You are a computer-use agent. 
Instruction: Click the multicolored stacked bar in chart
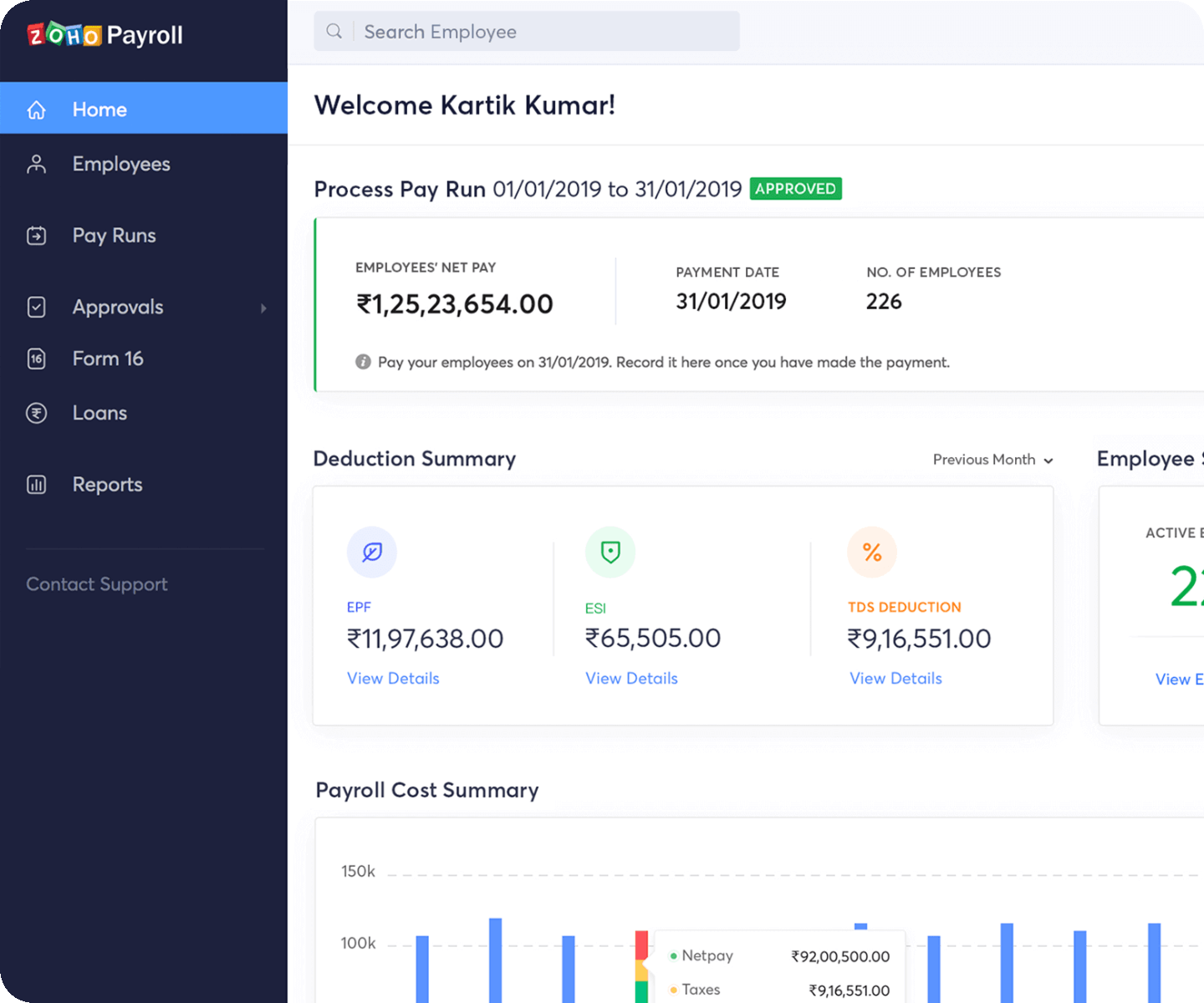pos(641,967)
